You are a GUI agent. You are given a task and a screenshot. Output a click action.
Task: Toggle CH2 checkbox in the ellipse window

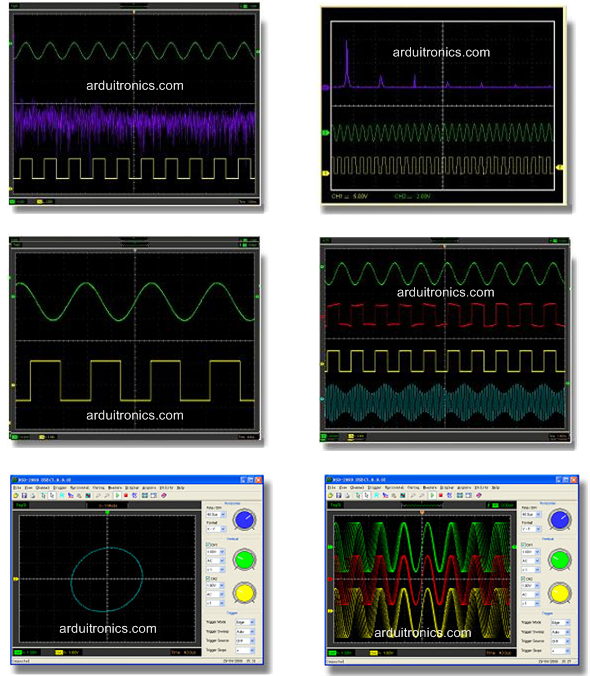click(209, 579)
